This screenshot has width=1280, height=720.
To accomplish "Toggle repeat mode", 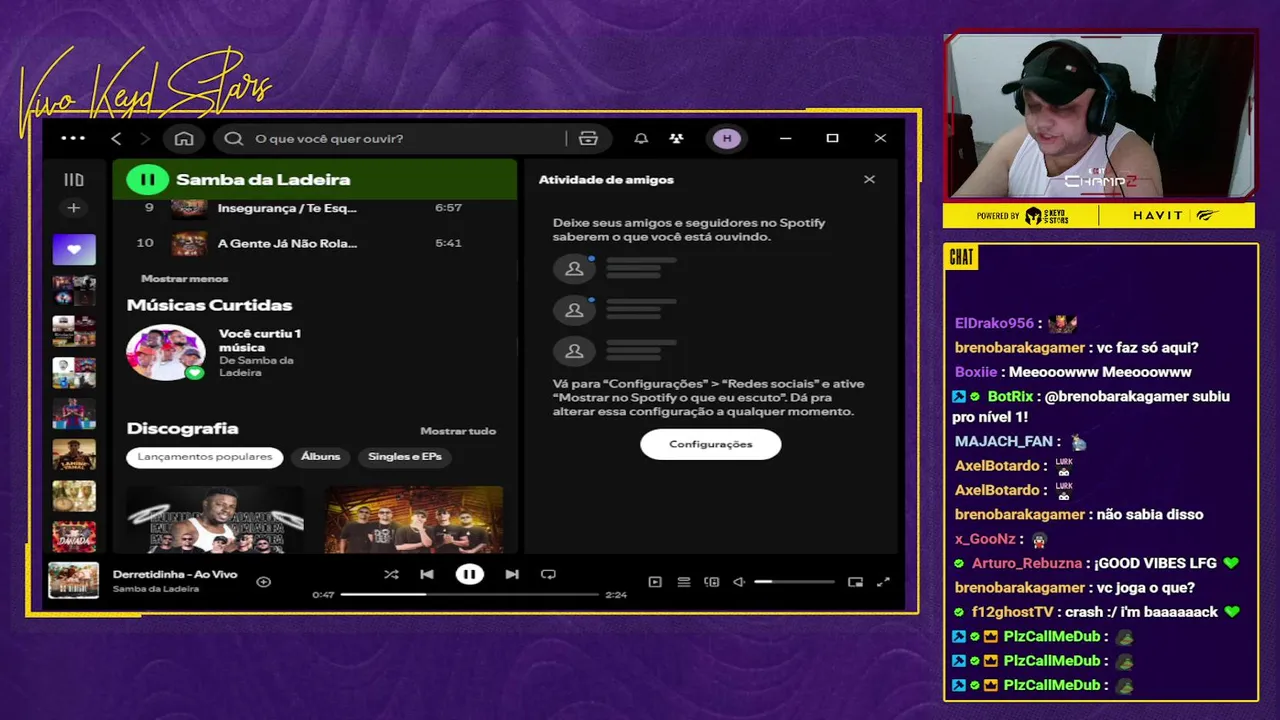I will [548, 574].
